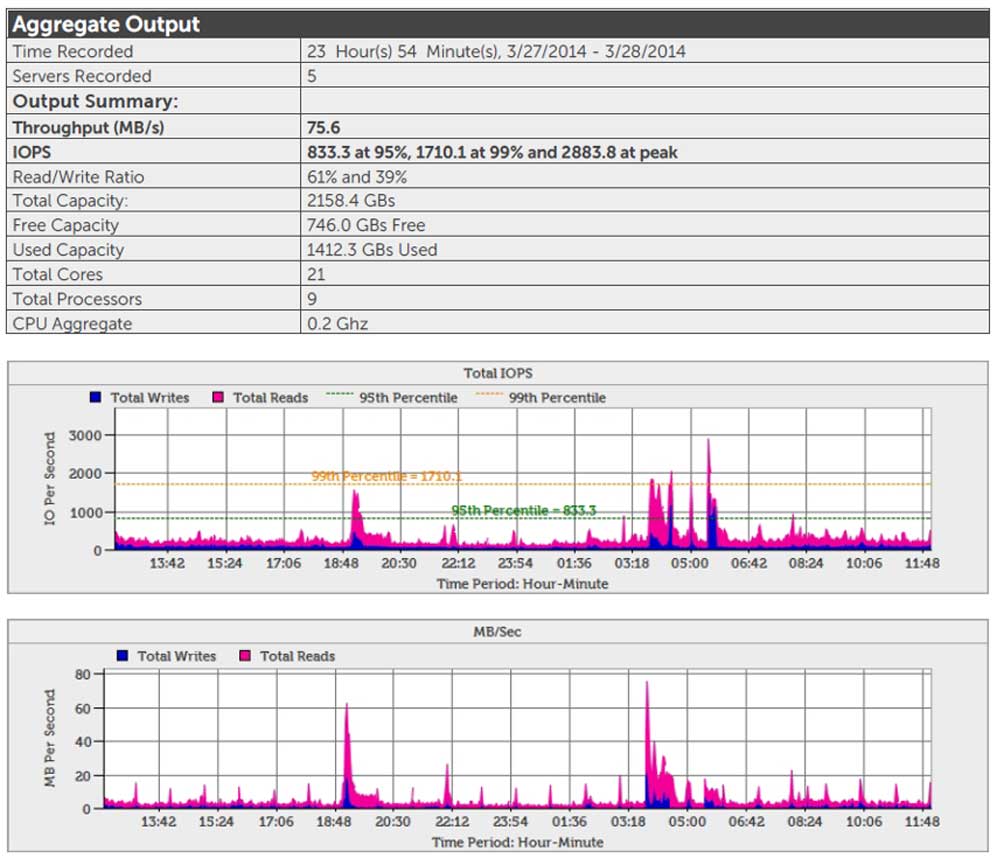This screenshot has height=858, width=997.
Task: Click the pink Total Reads swatch in MB/Sec legend
Action: tap(245, 656)
